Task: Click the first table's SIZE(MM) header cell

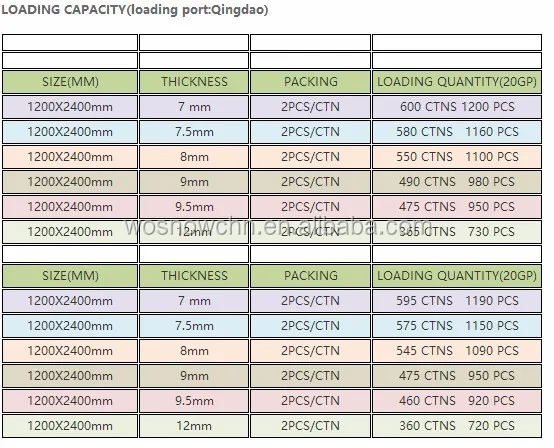Action: 70,82
